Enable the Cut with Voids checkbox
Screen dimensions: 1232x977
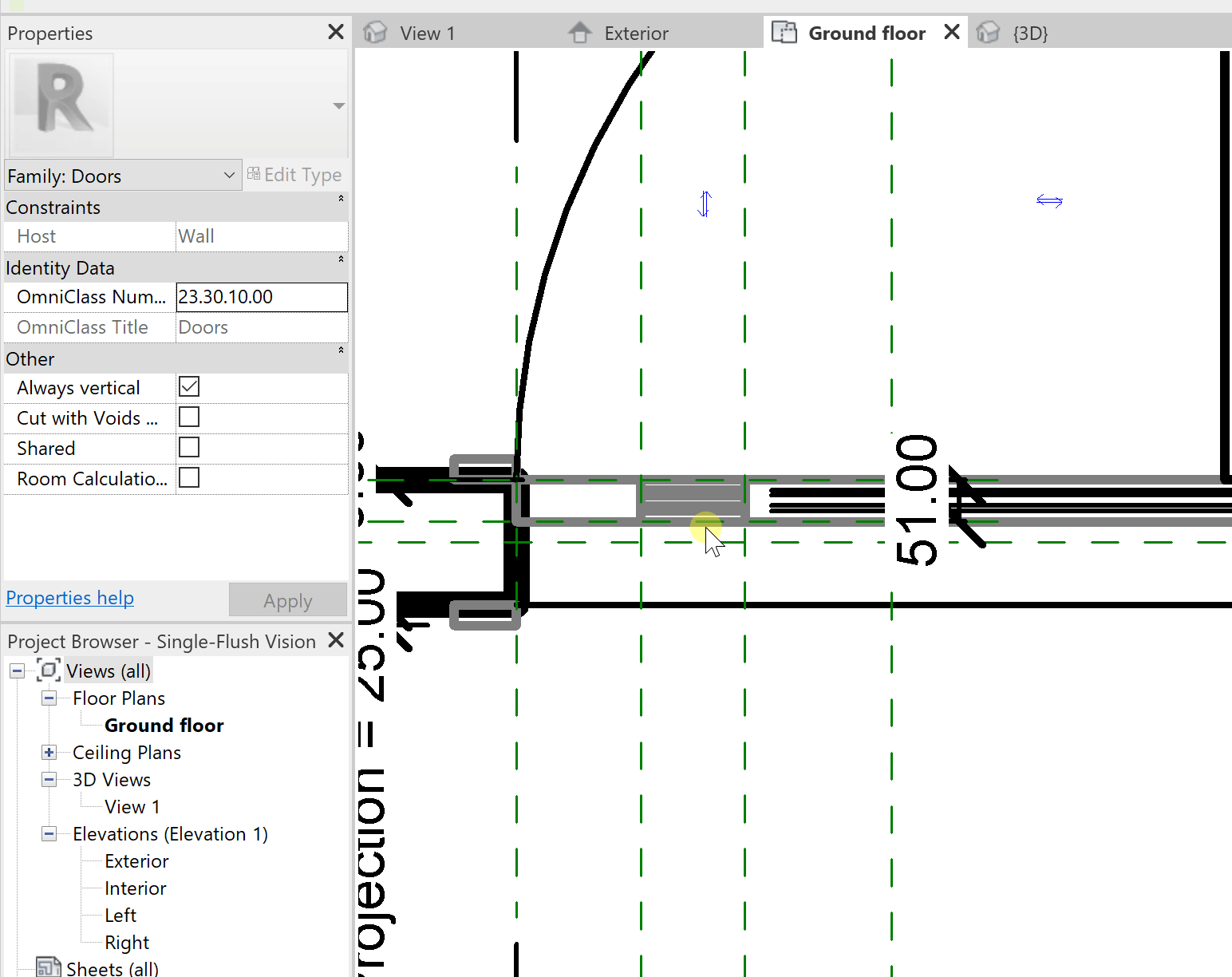189,417
